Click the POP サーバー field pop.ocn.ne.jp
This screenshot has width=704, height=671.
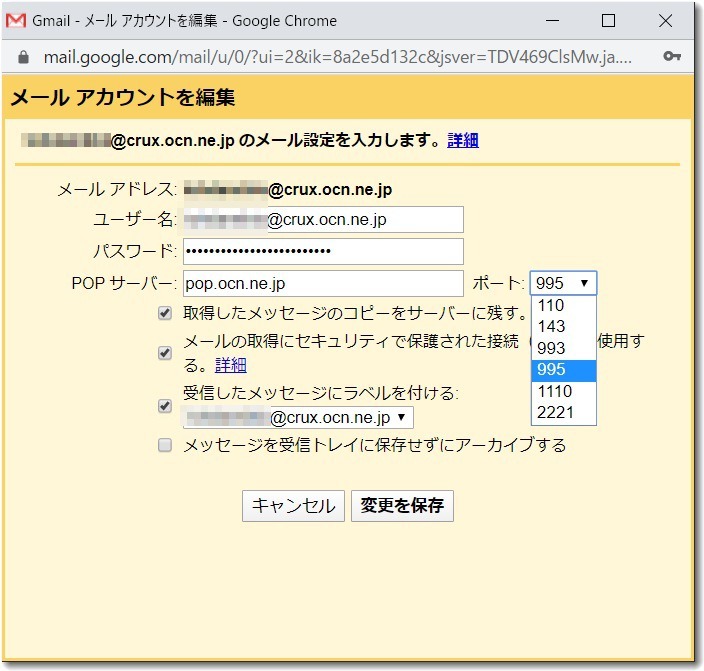pos(323,283)
